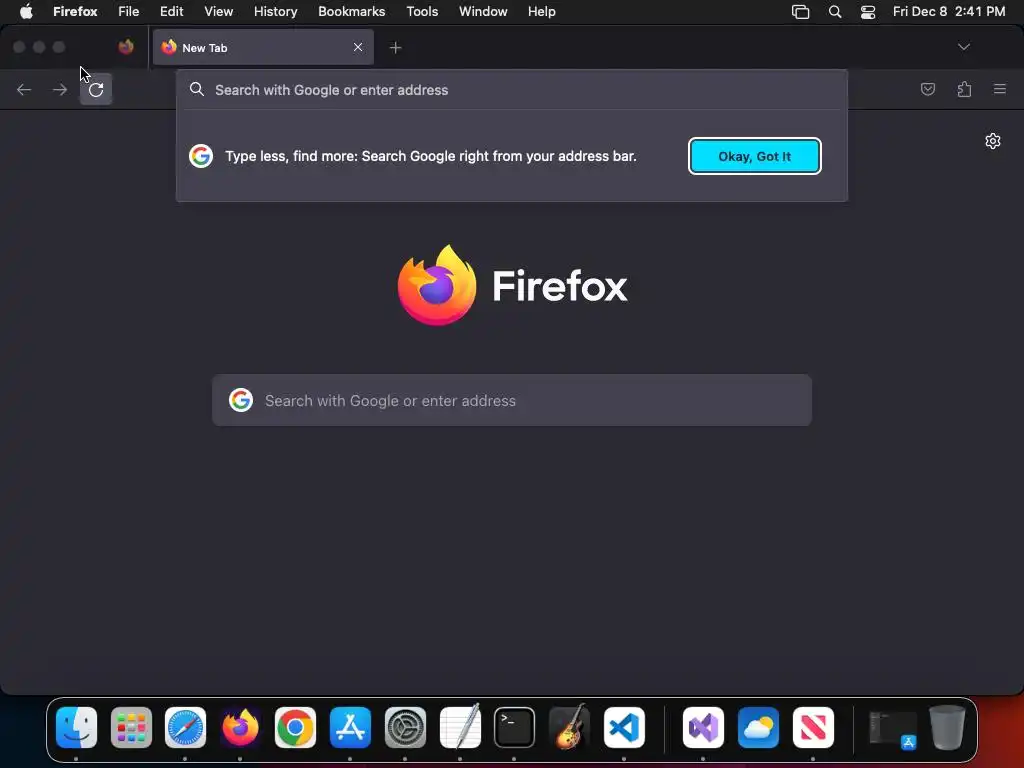
Task: Open TextEdit from the Dock
Action: (460, 727)
